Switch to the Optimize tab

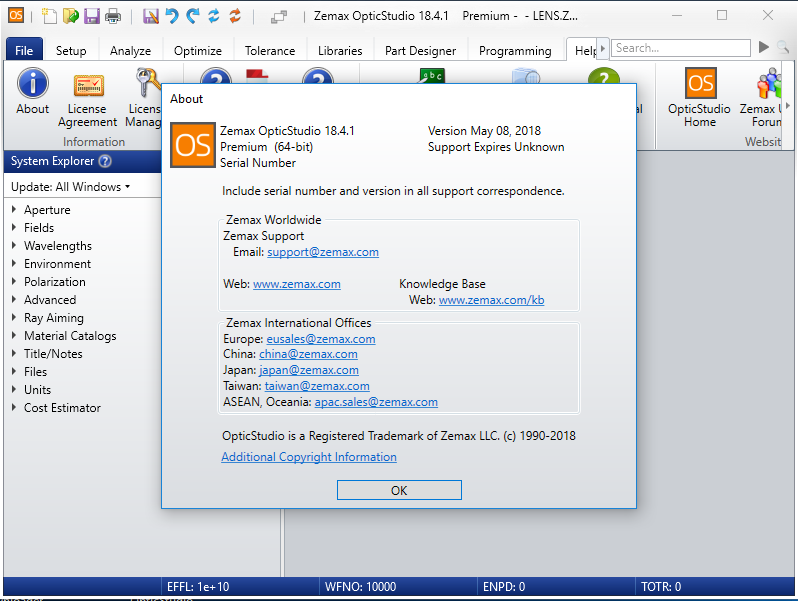[197, 50]
